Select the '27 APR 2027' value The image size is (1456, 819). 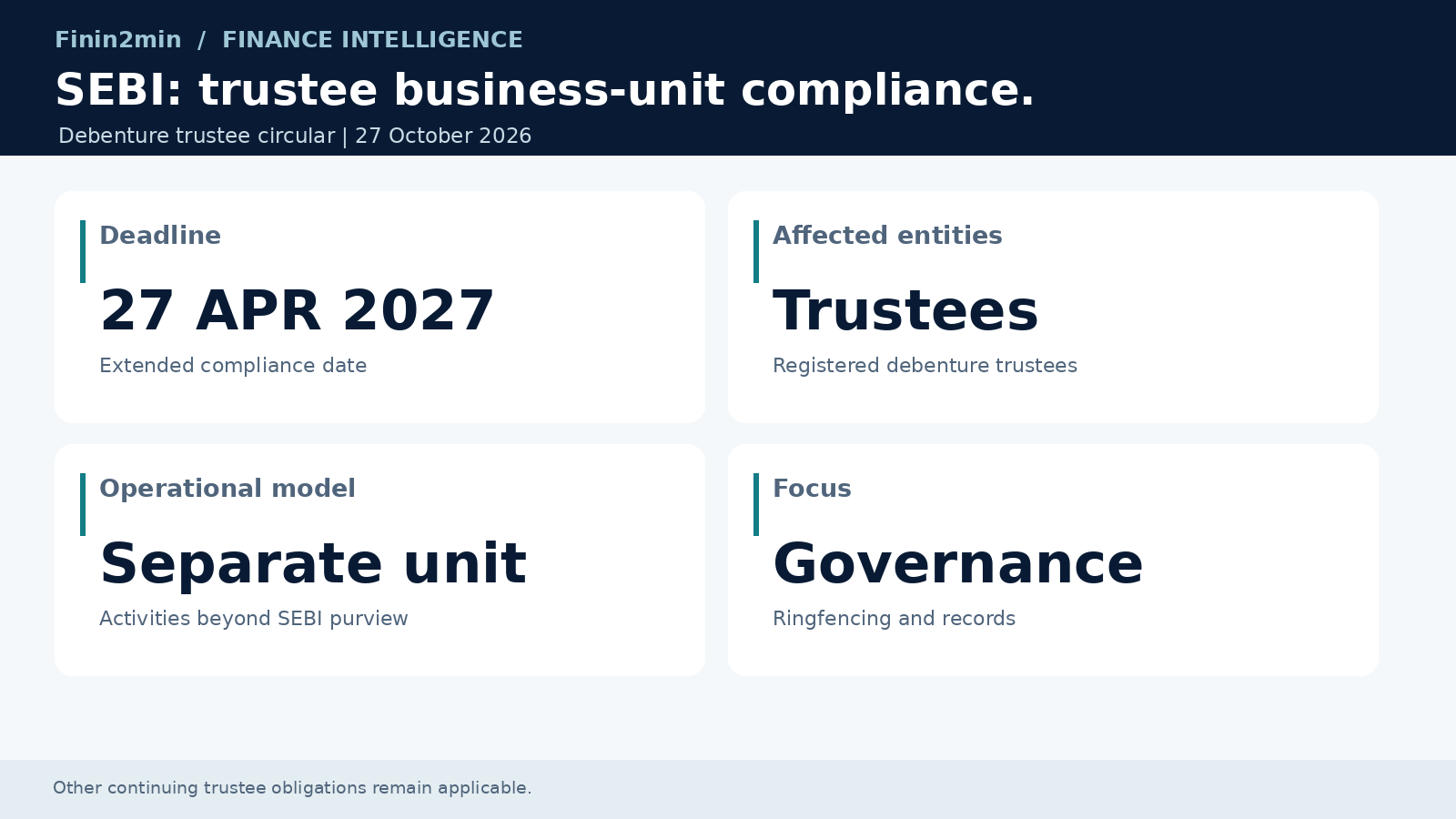point(297,311)
